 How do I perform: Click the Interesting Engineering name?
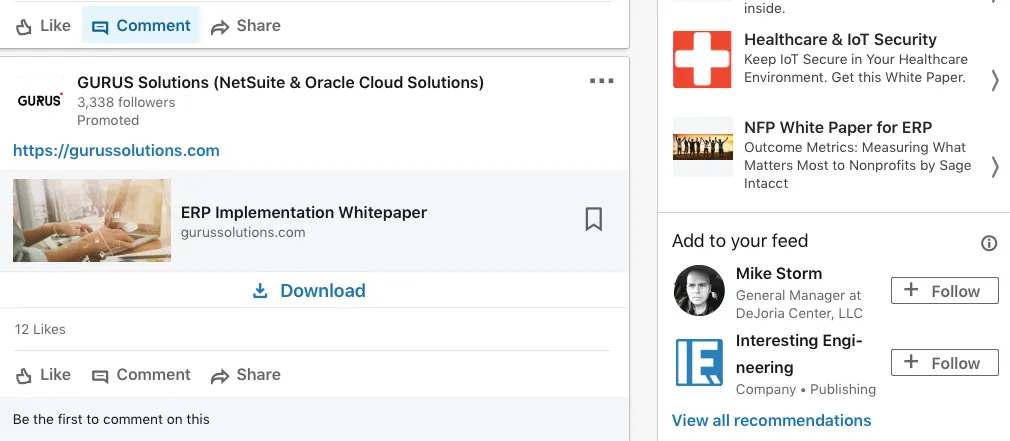799,354
